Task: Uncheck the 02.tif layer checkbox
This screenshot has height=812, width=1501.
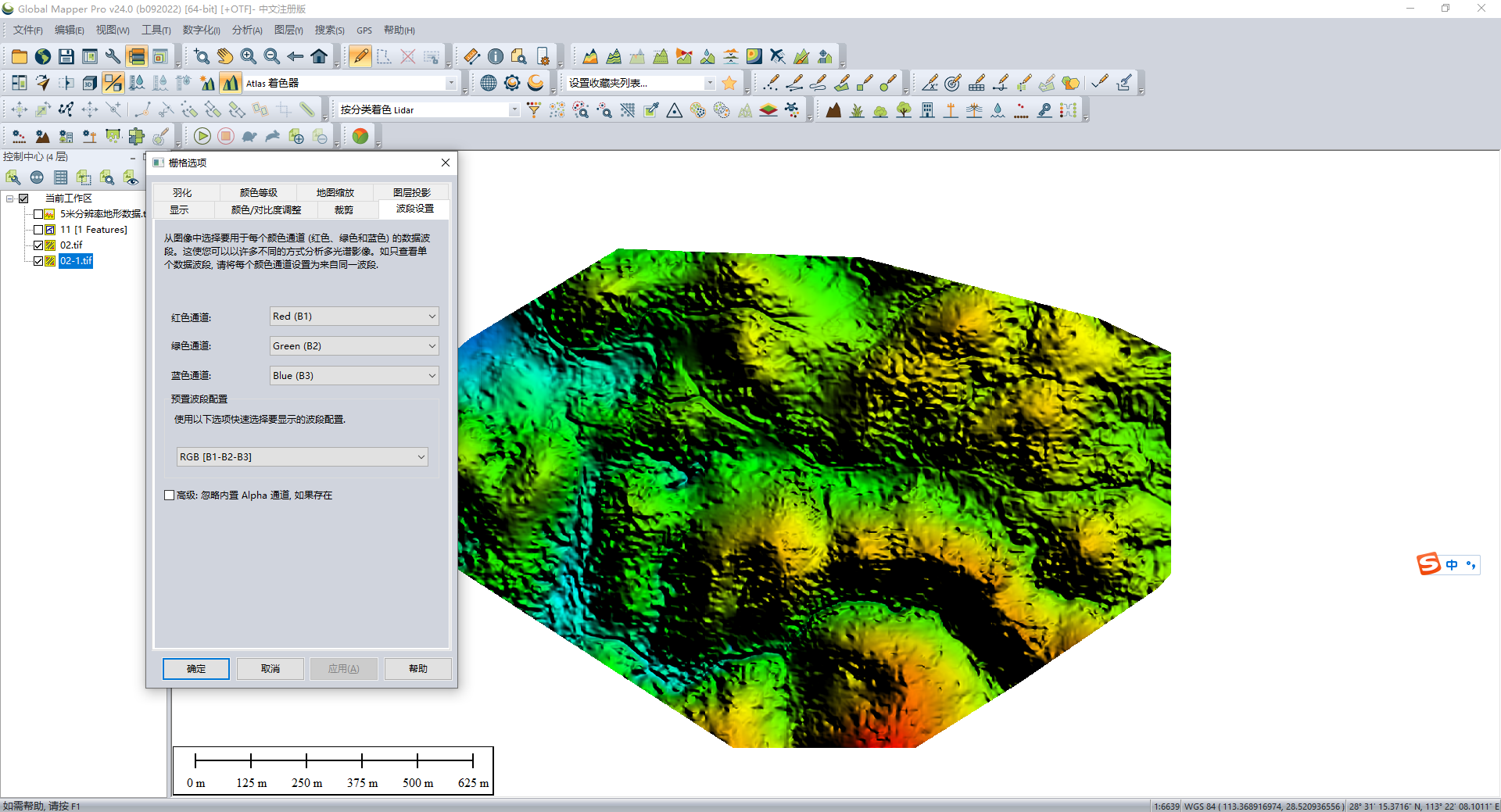Action: [x=38, y=245]
